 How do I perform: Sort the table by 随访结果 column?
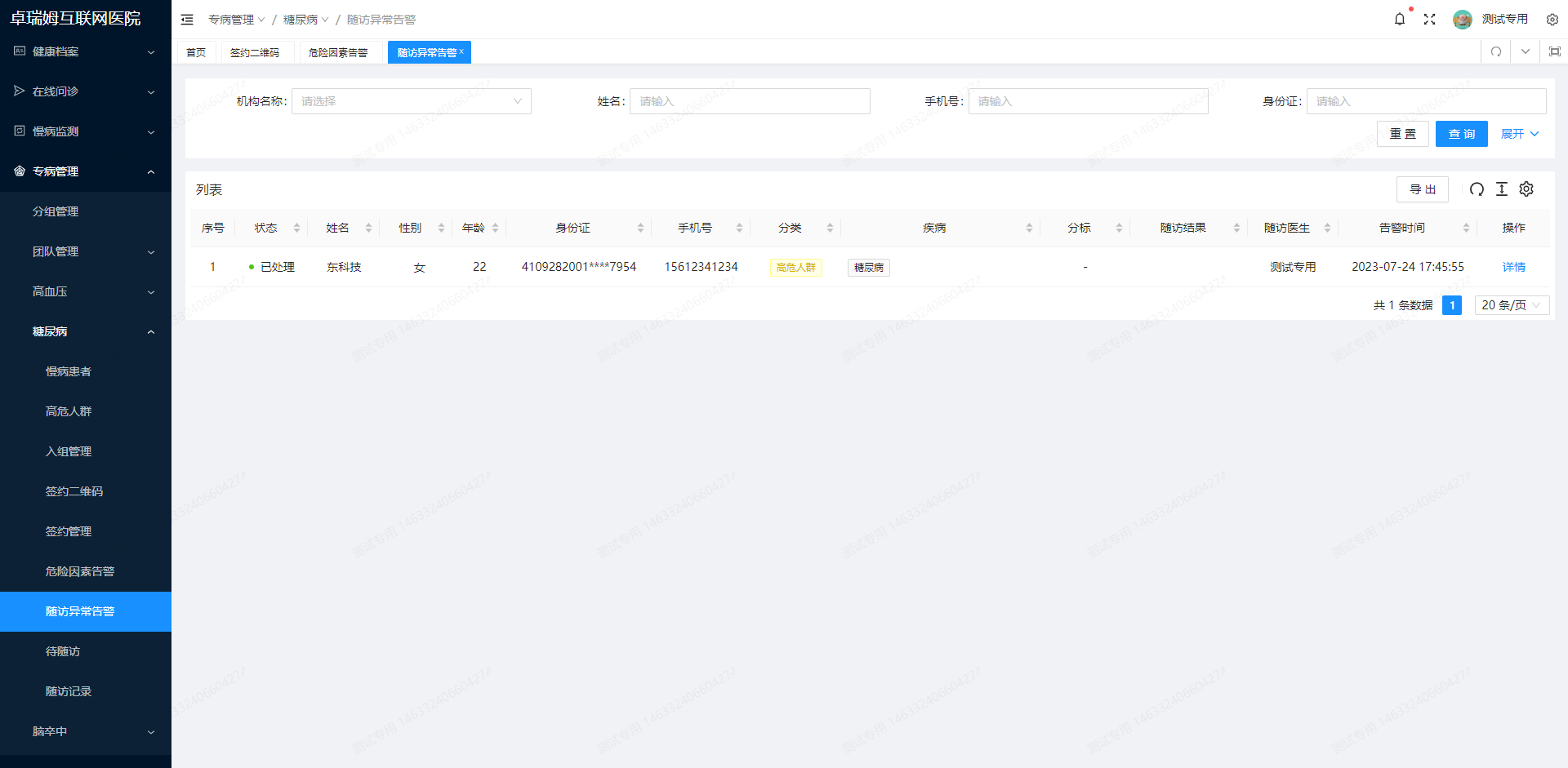click(x=1236, y=228)
